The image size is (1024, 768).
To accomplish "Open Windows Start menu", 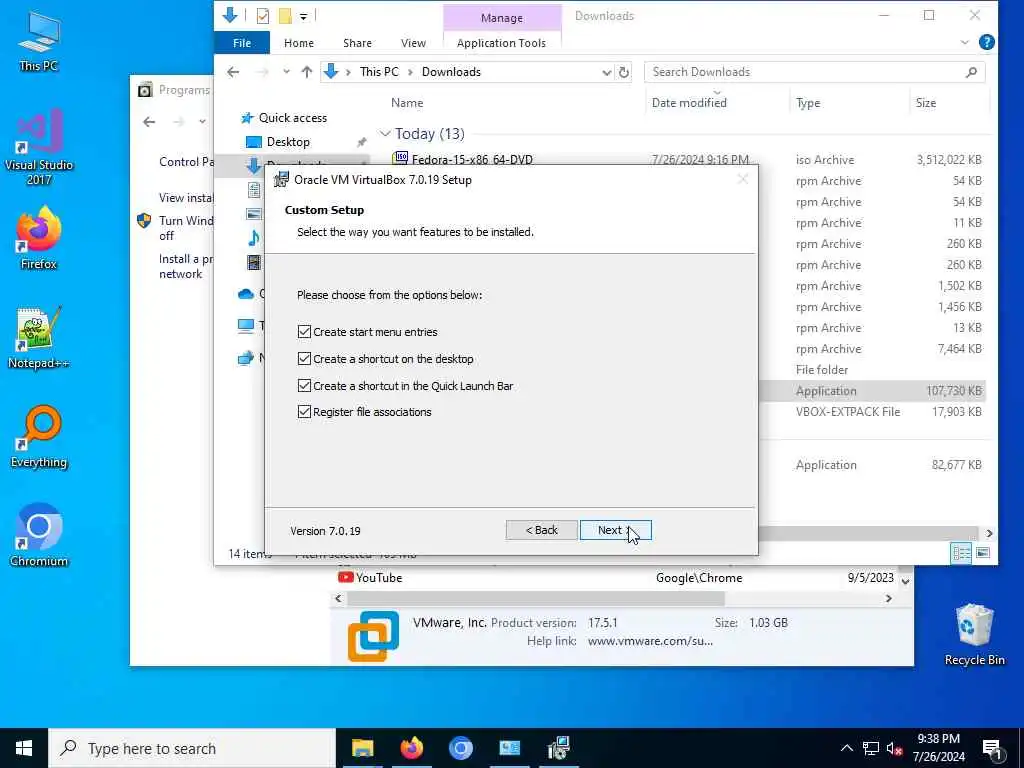I will pyautogui.click(x=24, y=748).
